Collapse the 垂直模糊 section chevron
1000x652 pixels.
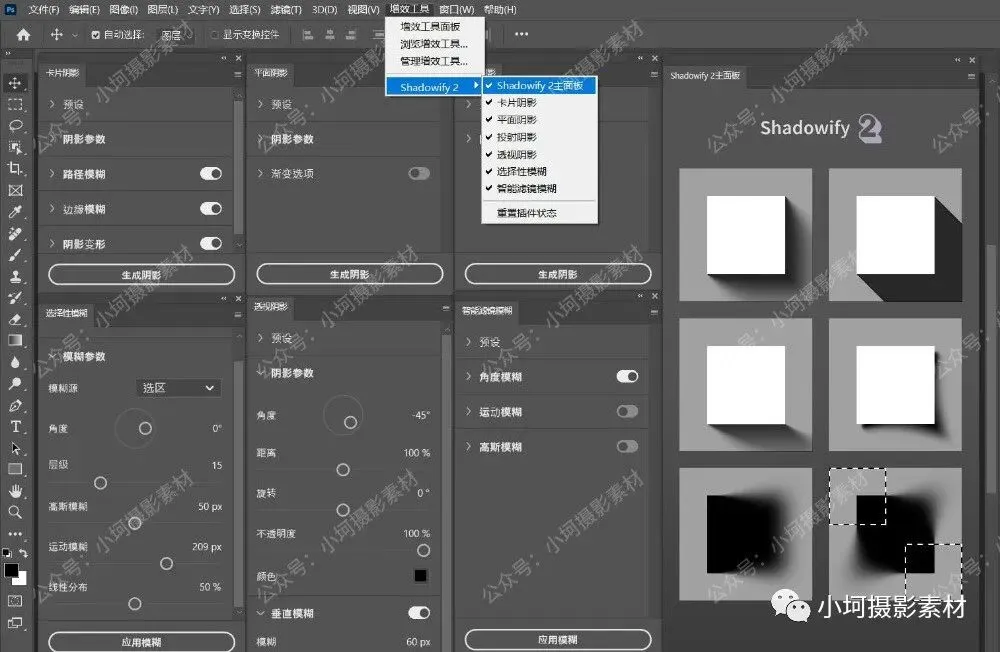coord(260,613)
